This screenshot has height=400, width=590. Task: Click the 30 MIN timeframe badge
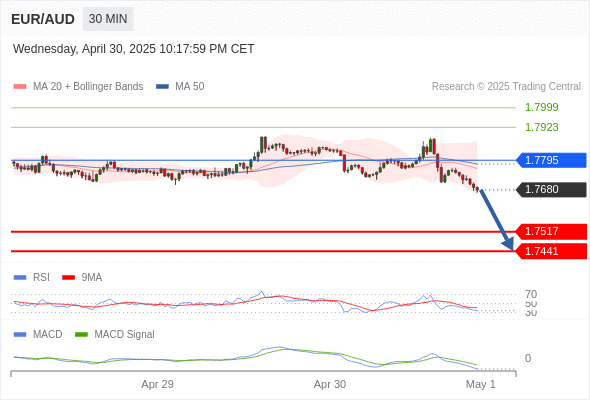108,19
